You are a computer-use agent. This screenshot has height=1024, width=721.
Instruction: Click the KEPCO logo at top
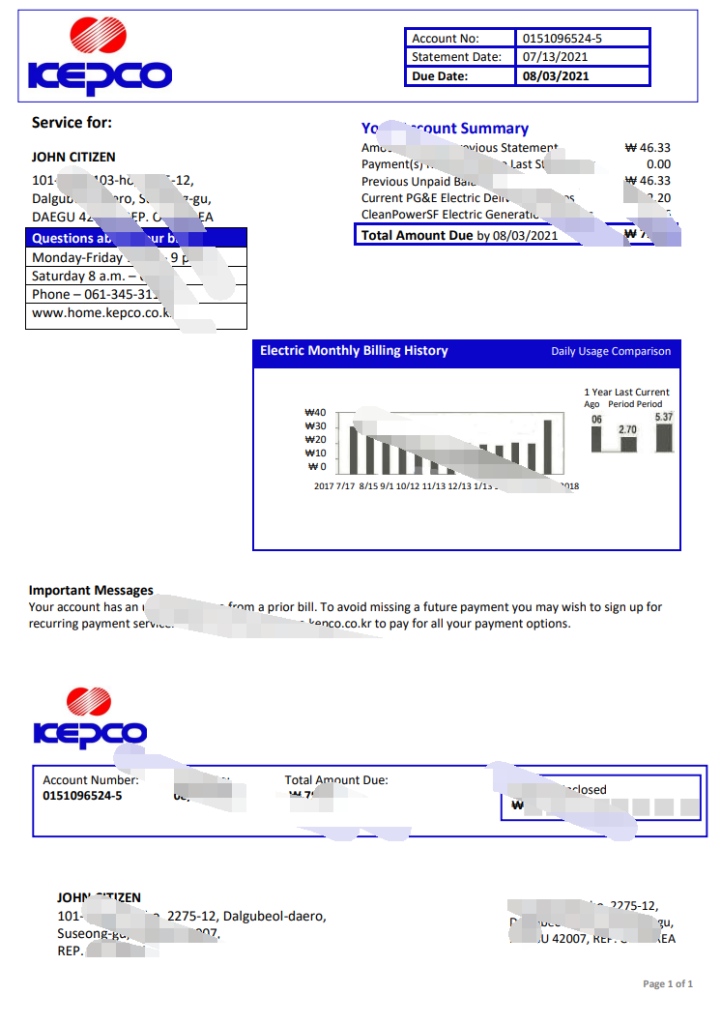(99, 56)
